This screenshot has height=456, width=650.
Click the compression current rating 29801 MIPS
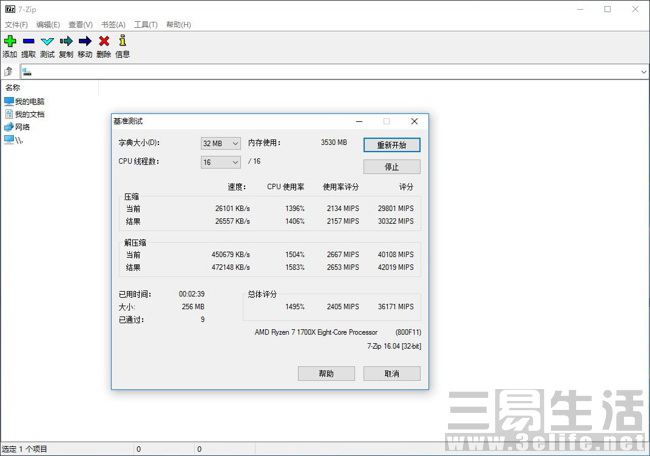point(395,209)
